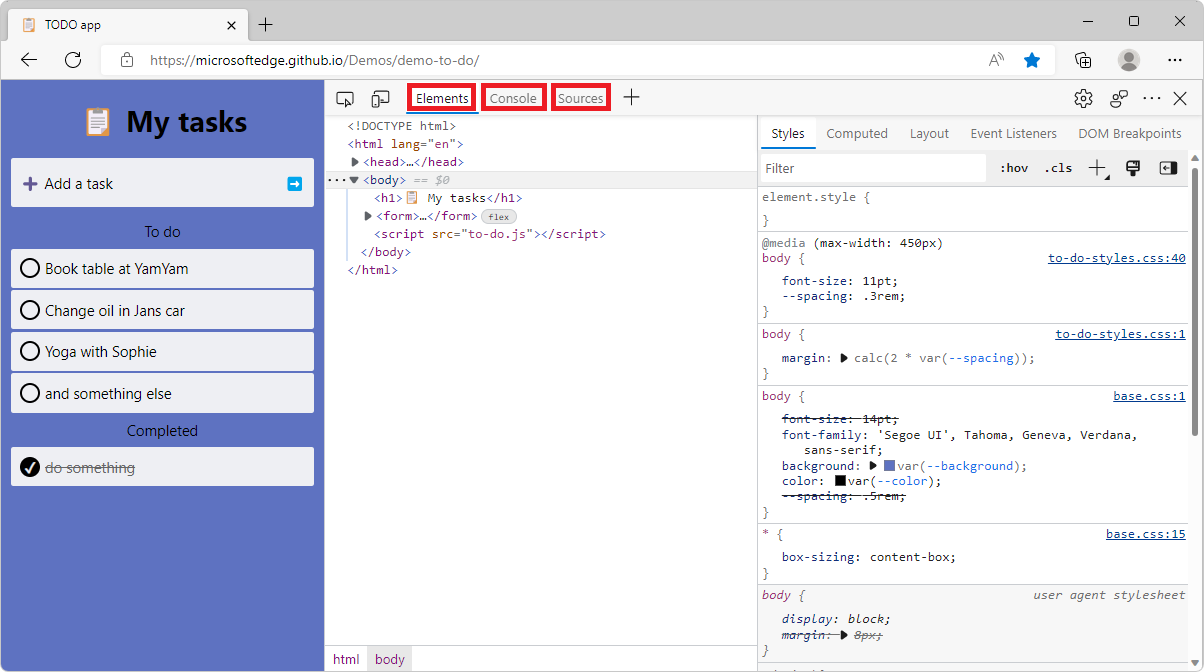Mark Yoga with Sophie as complete

[29, 351]
